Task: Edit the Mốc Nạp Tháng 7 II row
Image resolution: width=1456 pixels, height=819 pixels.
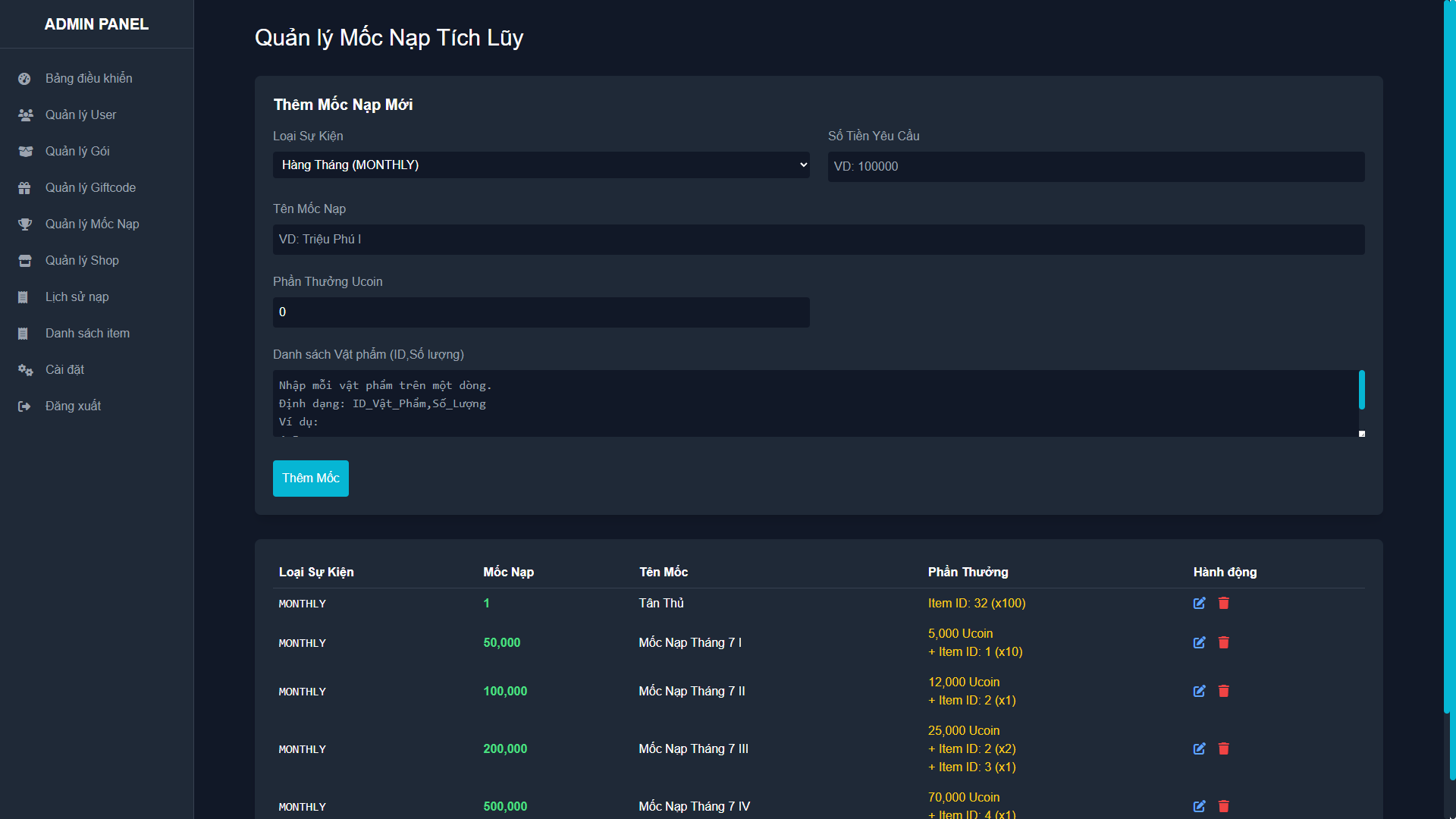Action: (x=1199, y=692)
